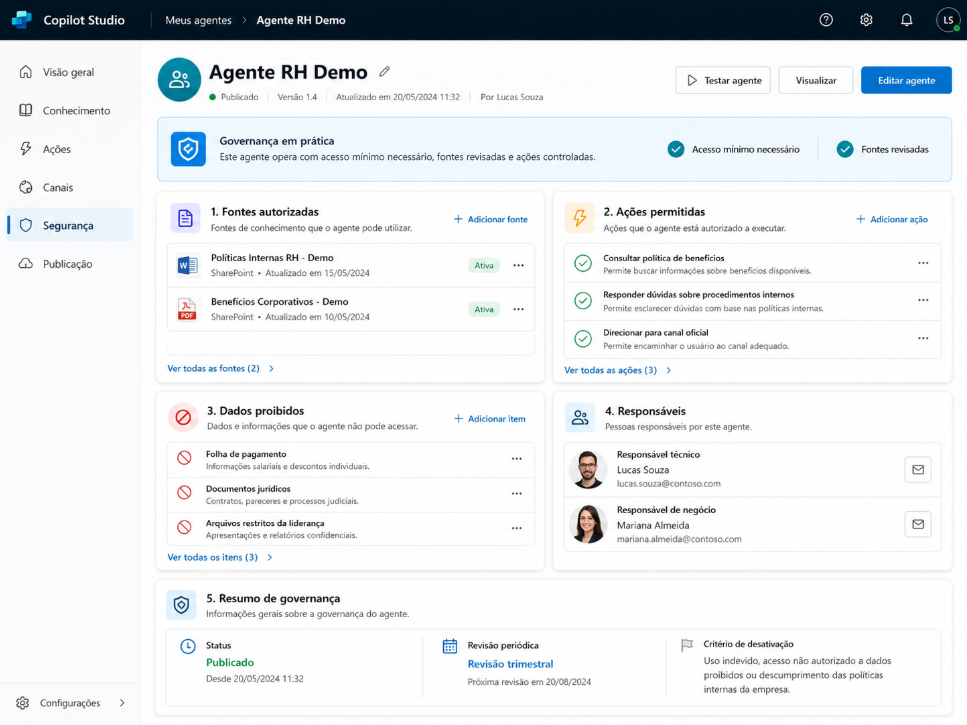Click the Revisão periódica calendar icon

(450, 646)
